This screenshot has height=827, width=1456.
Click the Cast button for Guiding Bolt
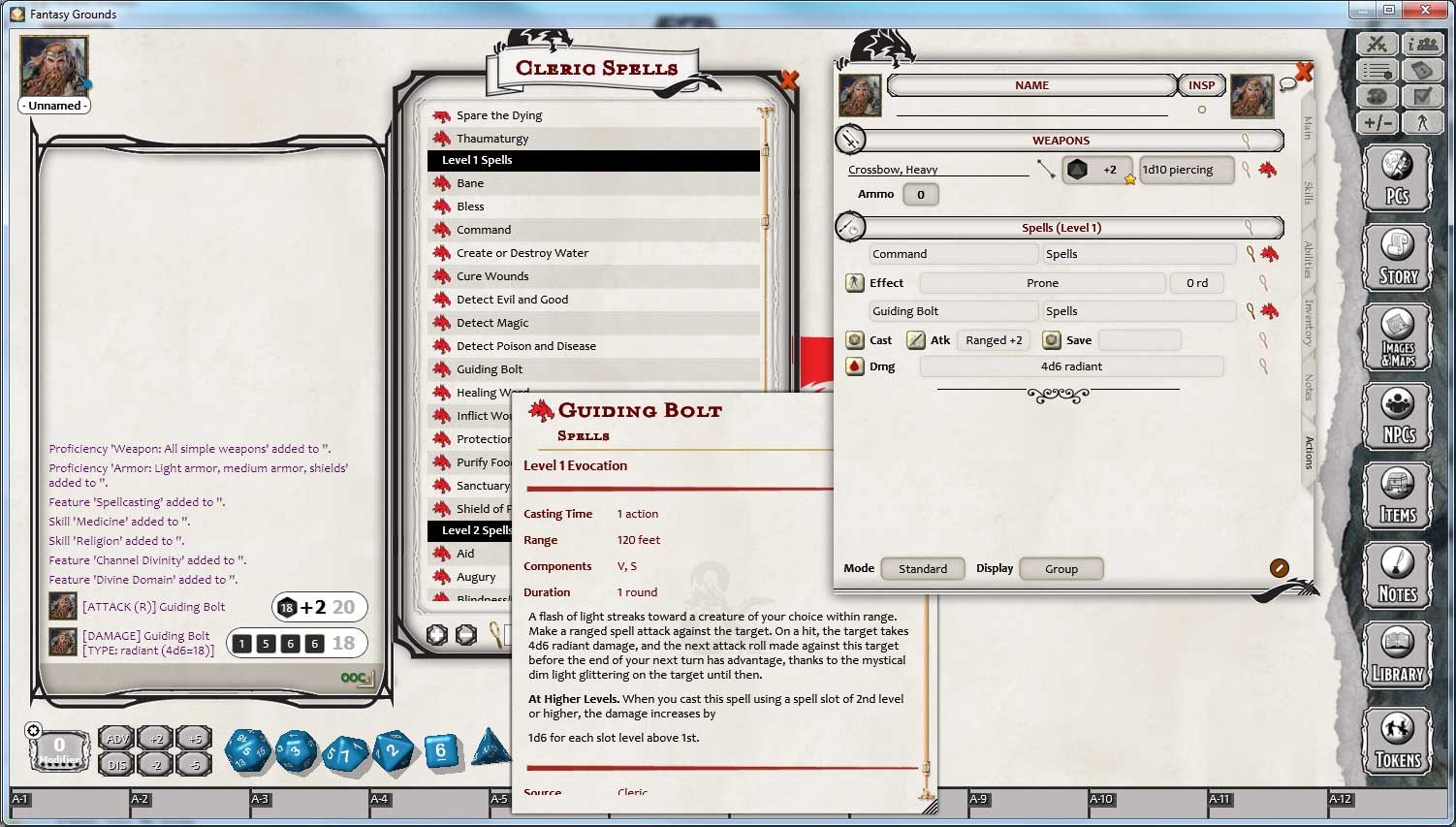855,340
